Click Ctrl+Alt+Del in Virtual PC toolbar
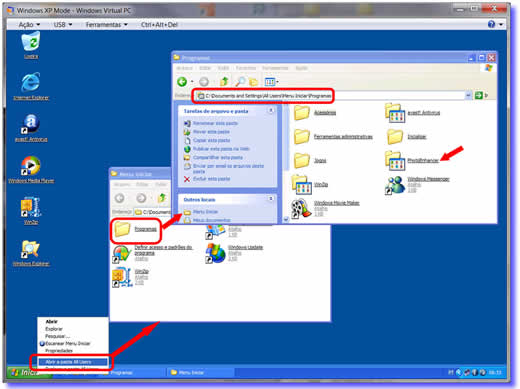Viewport: 520px width, 389px height. tap(159, 24)
